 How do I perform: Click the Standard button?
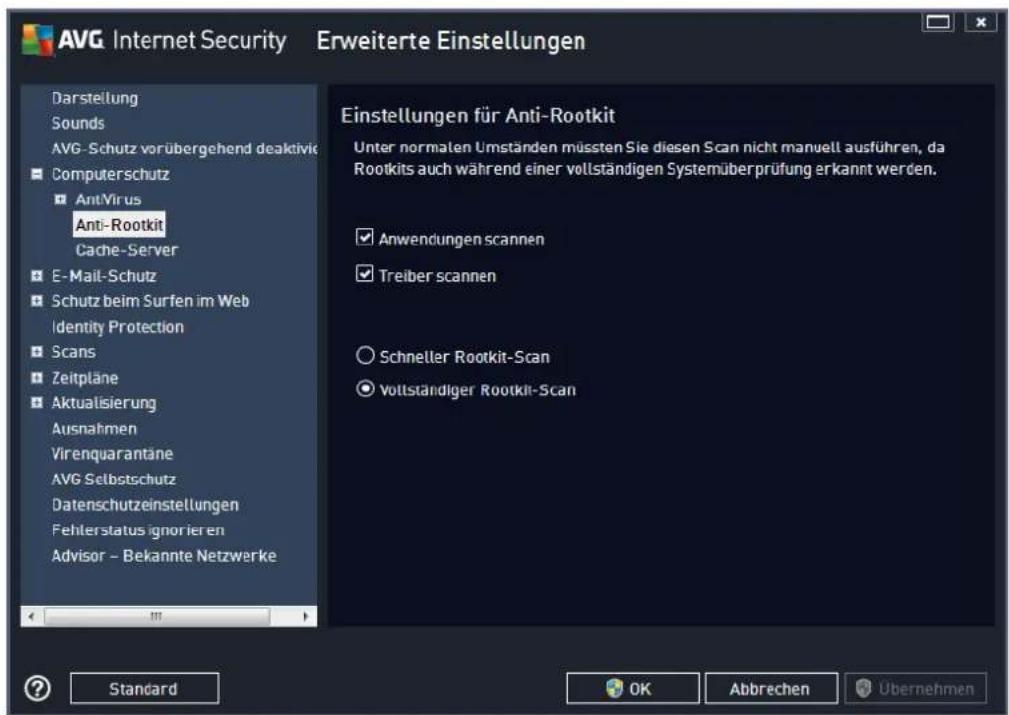pos(144,689)
